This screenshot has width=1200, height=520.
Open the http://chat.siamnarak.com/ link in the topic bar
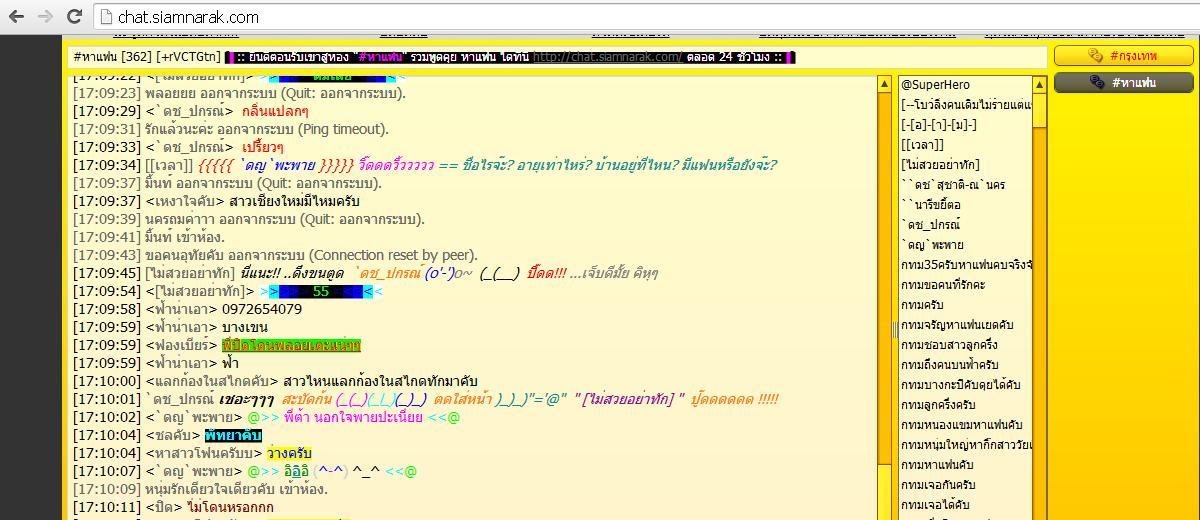[x=608, y=57]
